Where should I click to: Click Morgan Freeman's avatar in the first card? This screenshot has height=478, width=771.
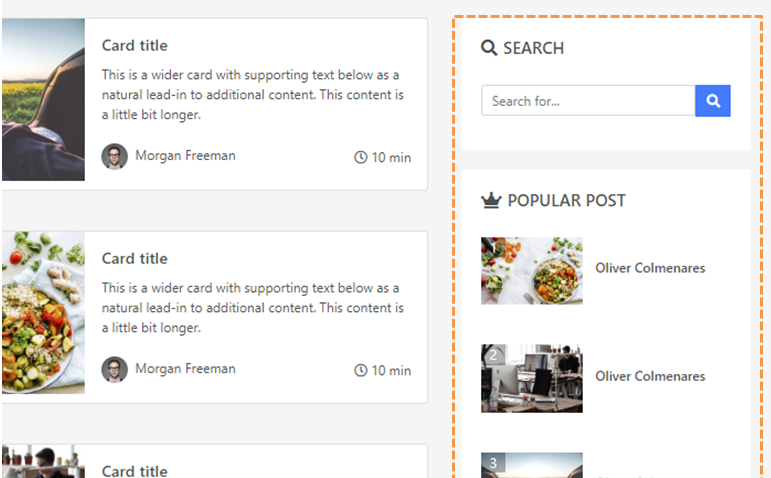(x=115, y=156)
